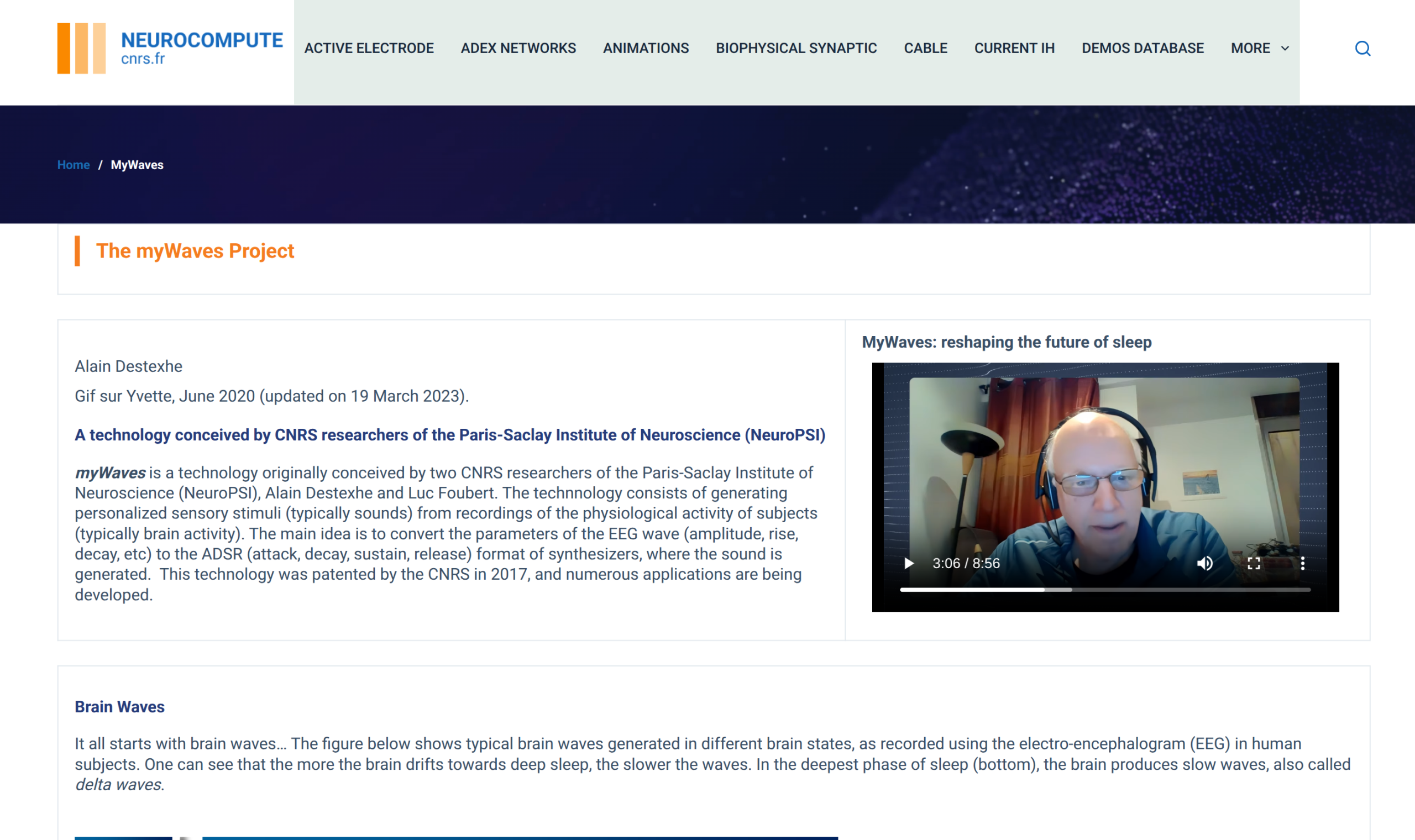1415x840 pixels.
Task: Select Biophysical Synaptic in the navigation
Action: (x=796, y=48)
